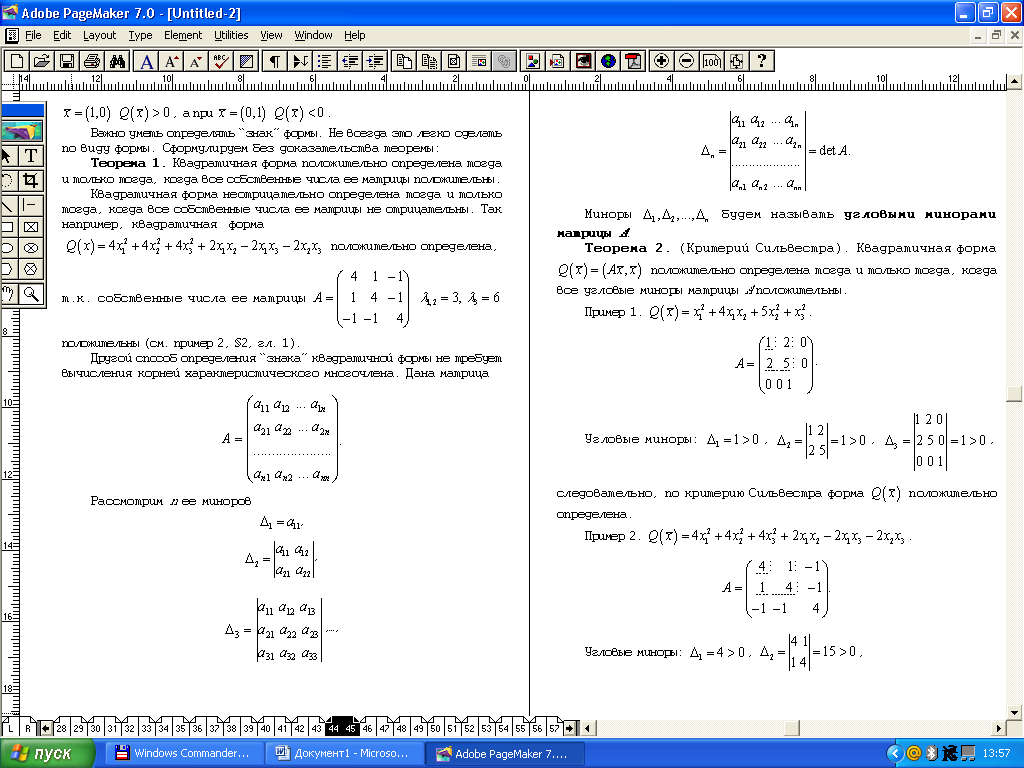Open the right master page R icon

tap(28, 728)
